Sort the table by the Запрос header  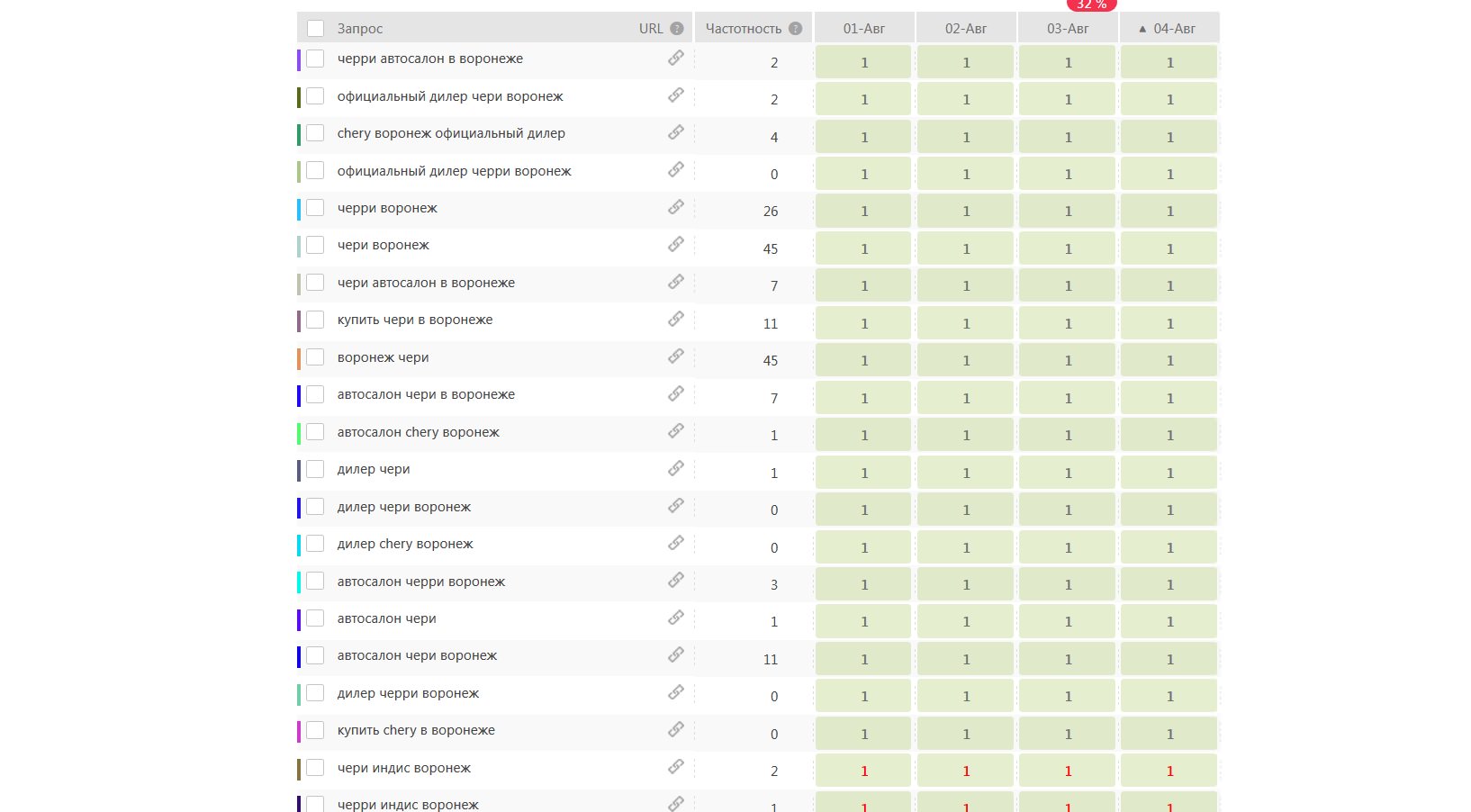point(360,29)
